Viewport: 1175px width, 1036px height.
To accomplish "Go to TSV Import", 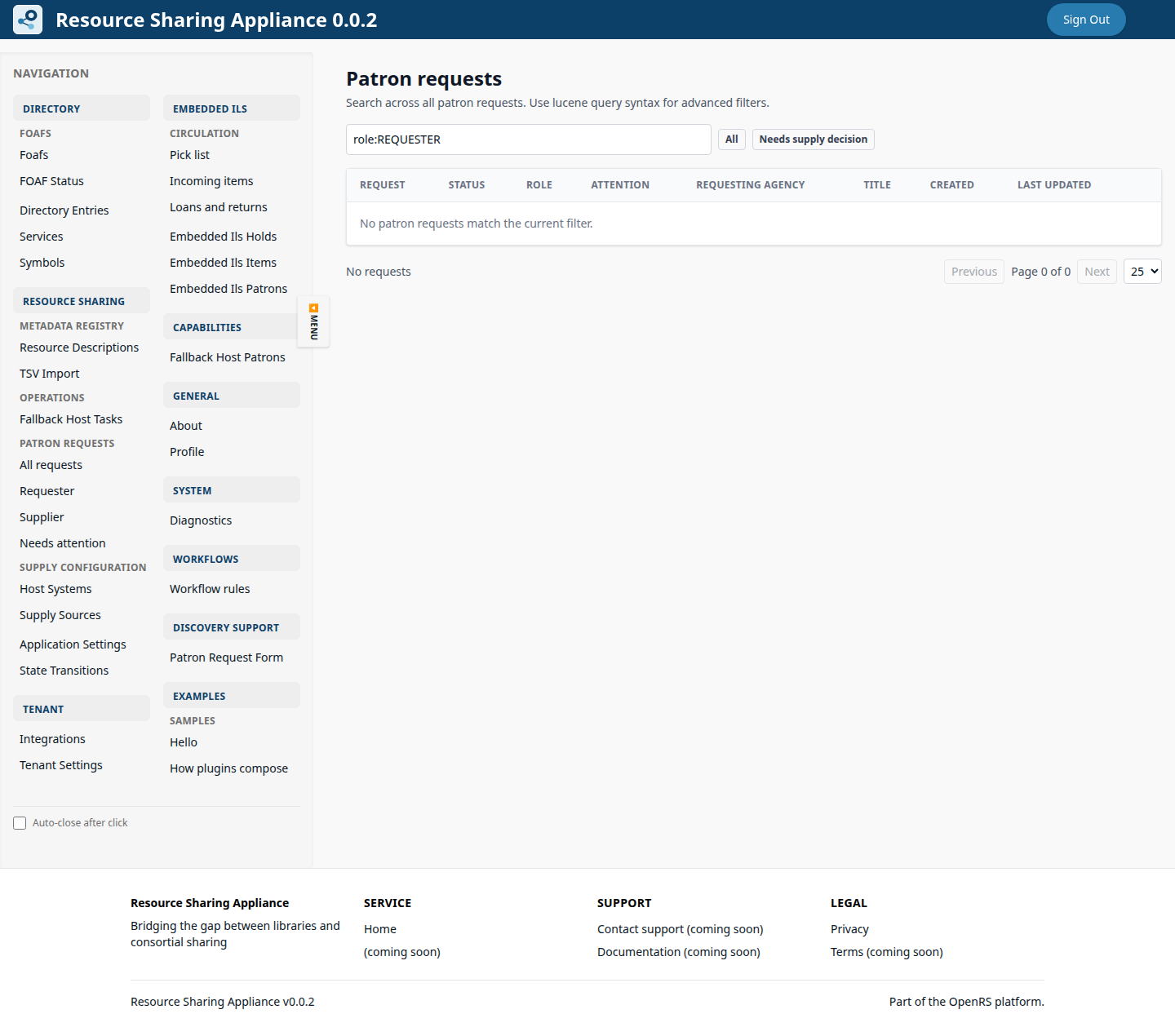I will pos(50,374).
